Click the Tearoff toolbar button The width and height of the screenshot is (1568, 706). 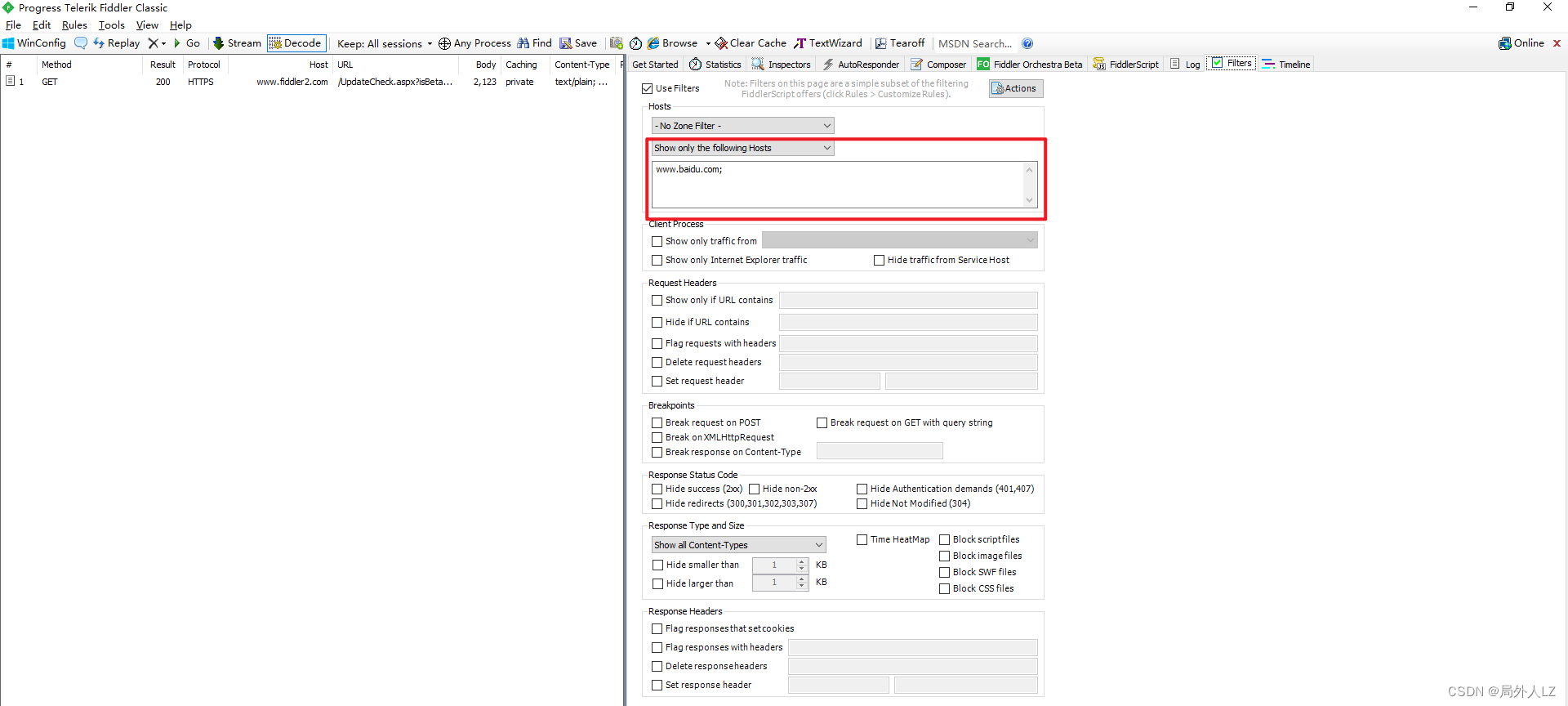pos(900,43)
